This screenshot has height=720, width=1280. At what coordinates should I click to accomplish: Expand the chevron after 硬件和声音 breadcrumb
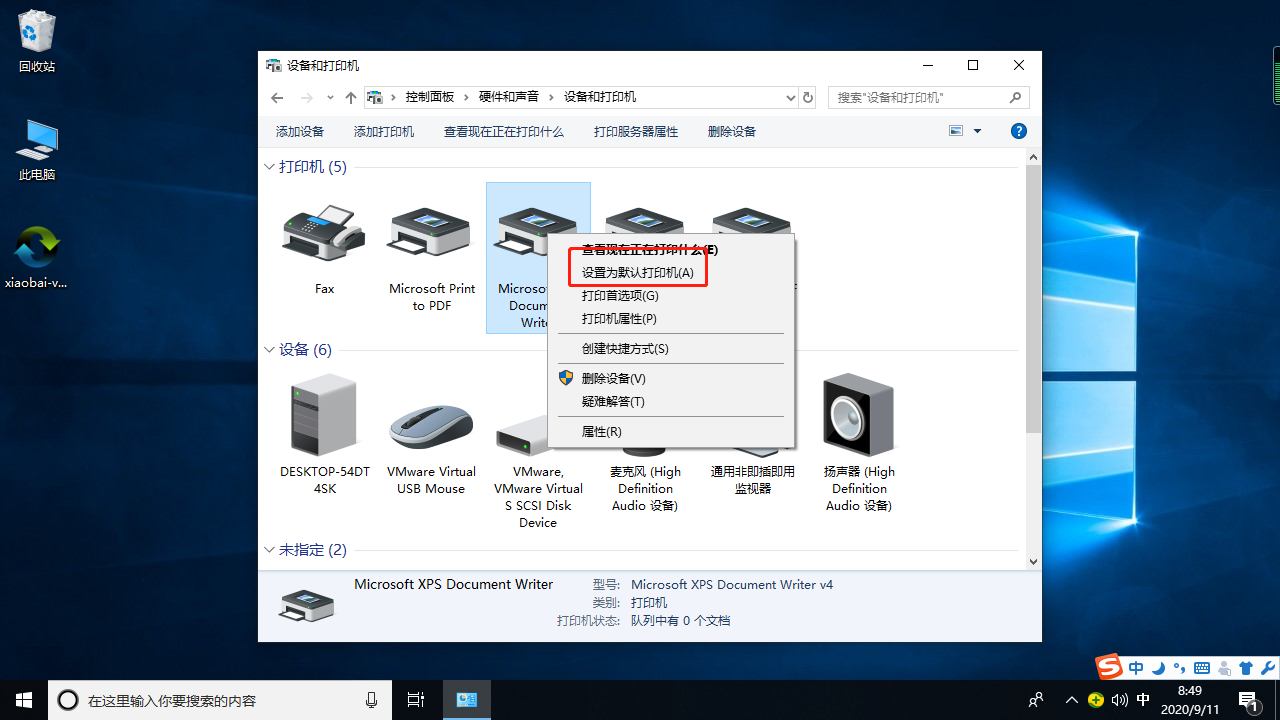coord(551,97)
